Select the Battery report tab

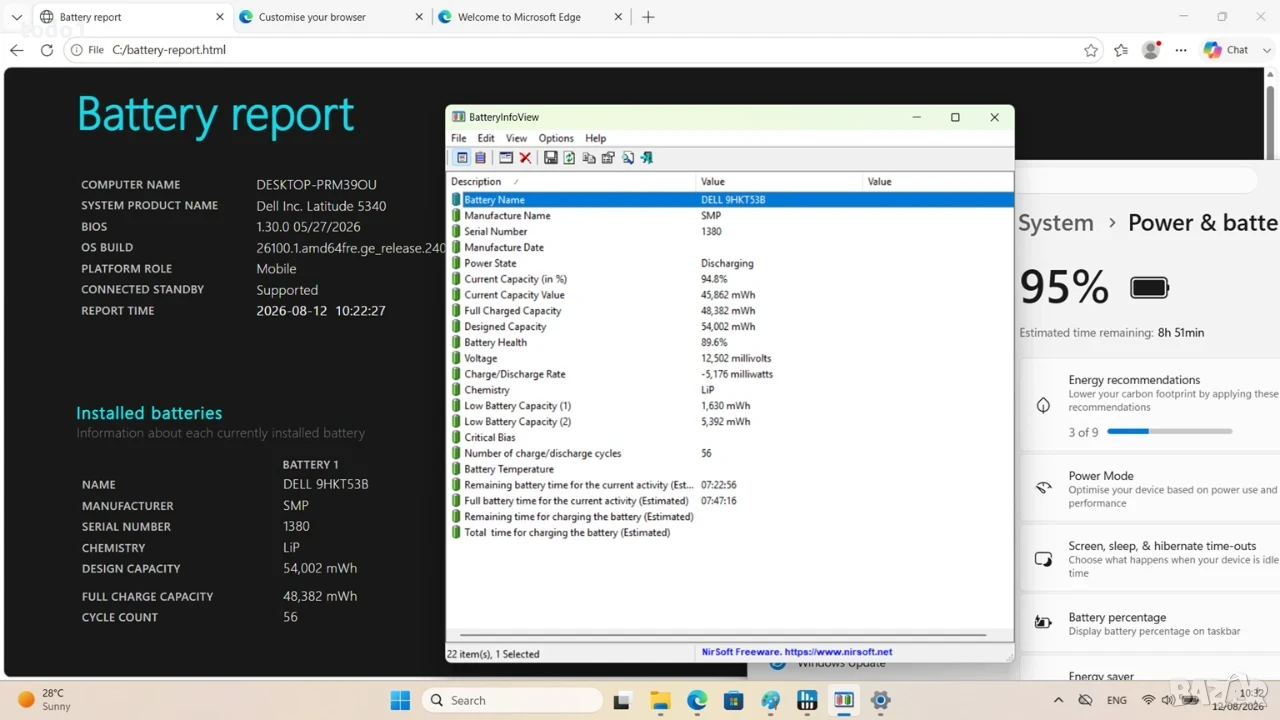pos(131,17)
